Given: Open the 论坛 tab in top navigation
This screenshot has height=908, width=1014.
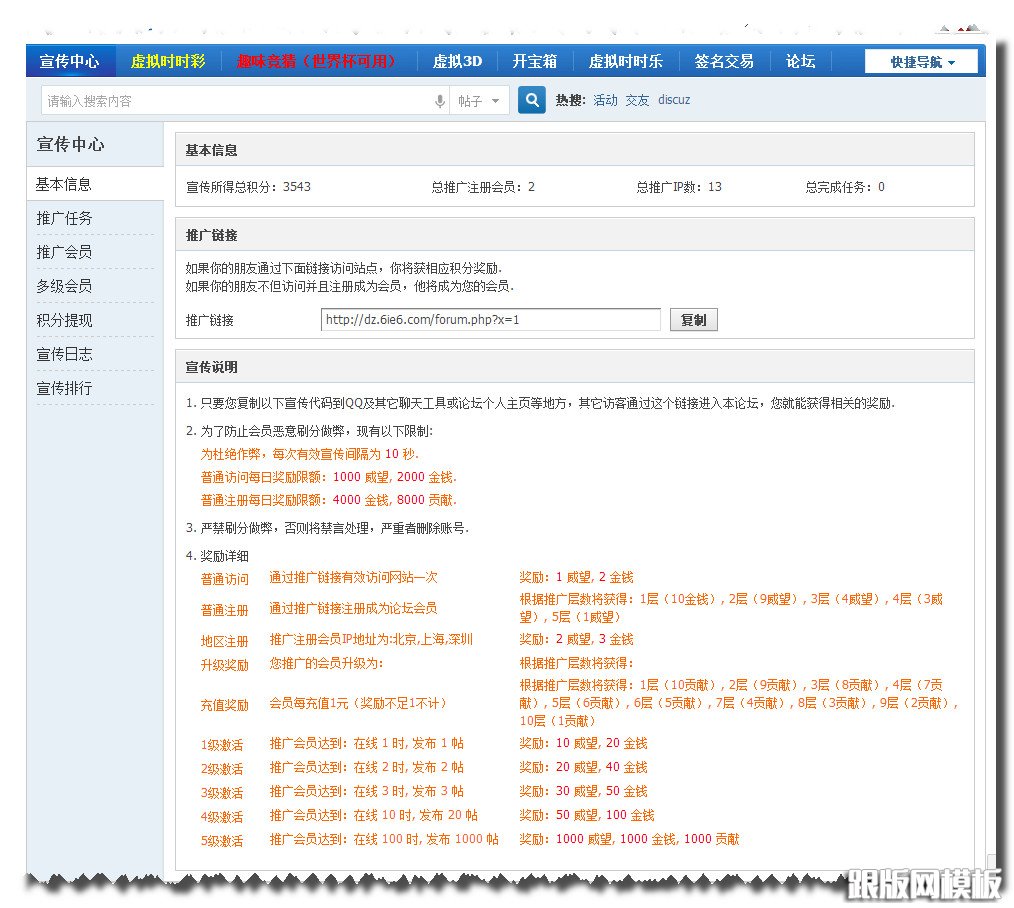Looking at the screenshot, I should tap(800, 61).
